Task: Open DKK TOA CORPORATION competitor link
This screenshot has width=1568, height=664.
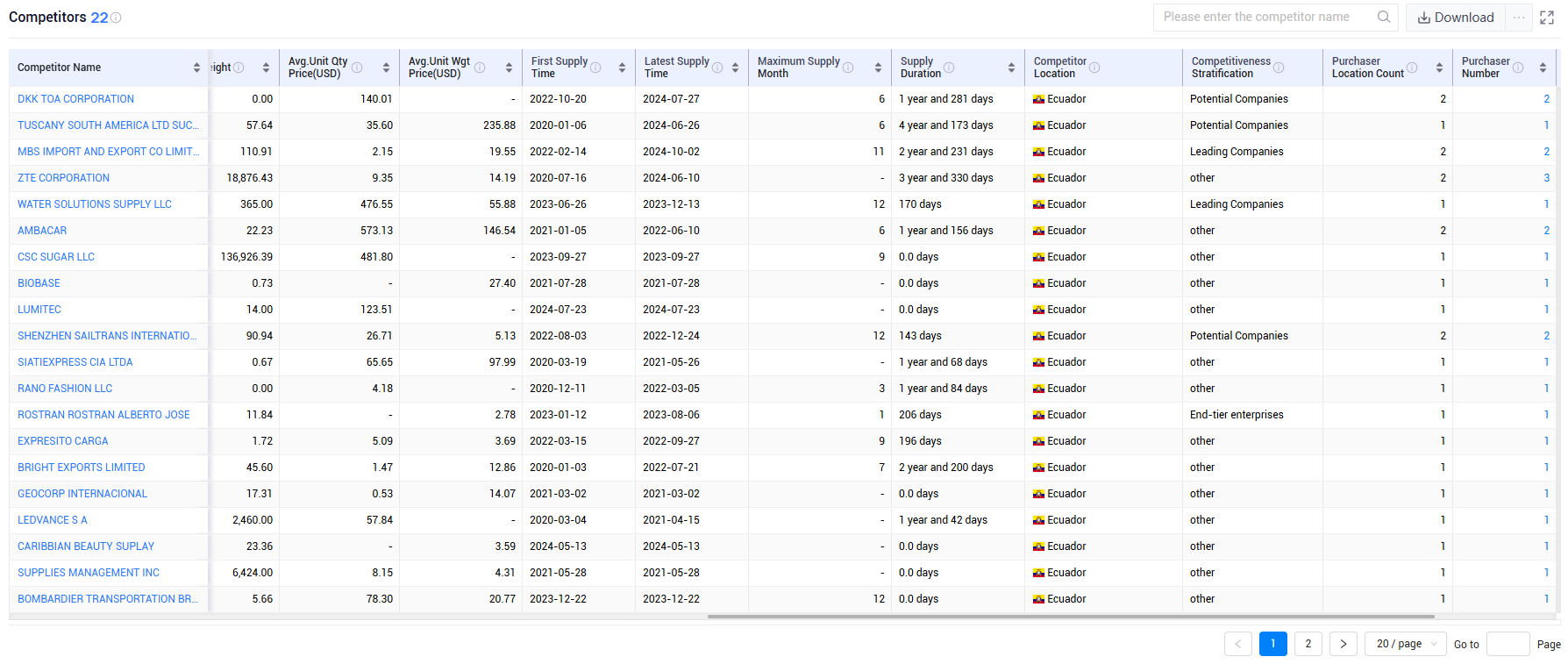Action: [76, 99]
